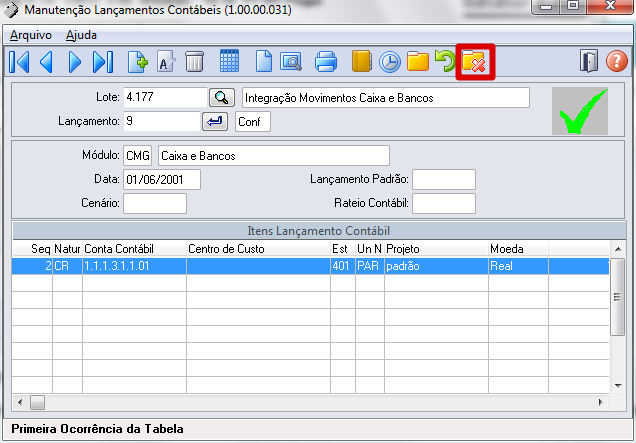
Task: Exit using the door icon
Action: point(589,61)
